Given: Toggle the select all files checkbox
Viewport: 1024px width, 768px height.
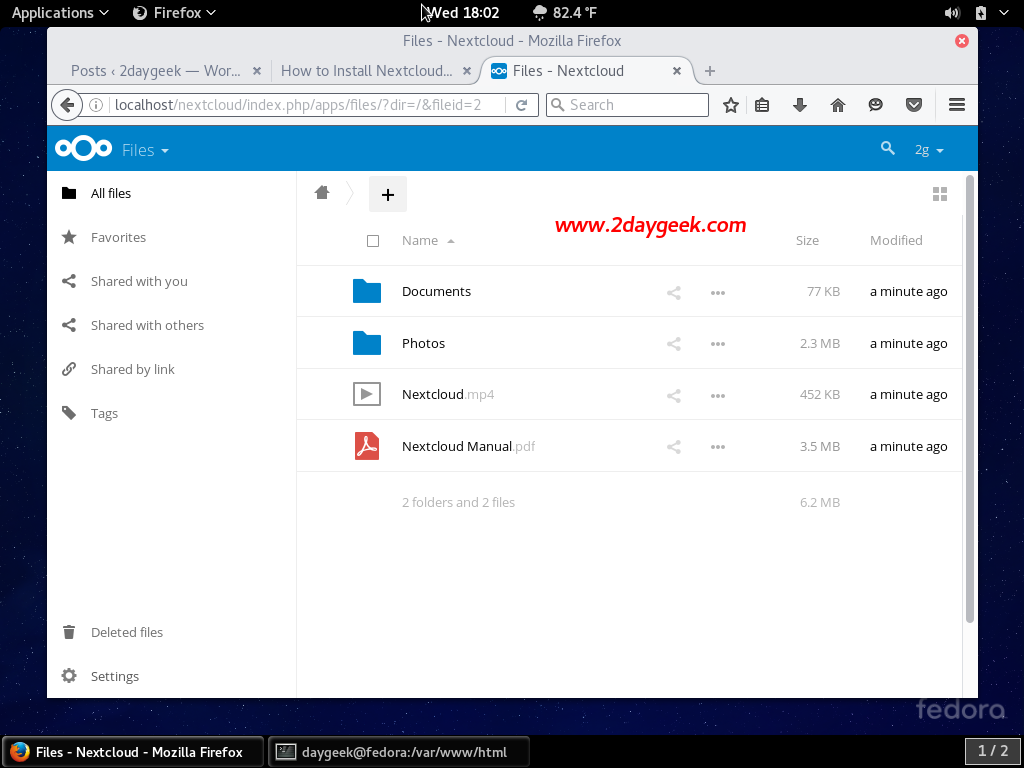Looking at the screenshot, I should pyautogui.click(x=373, y=241).
